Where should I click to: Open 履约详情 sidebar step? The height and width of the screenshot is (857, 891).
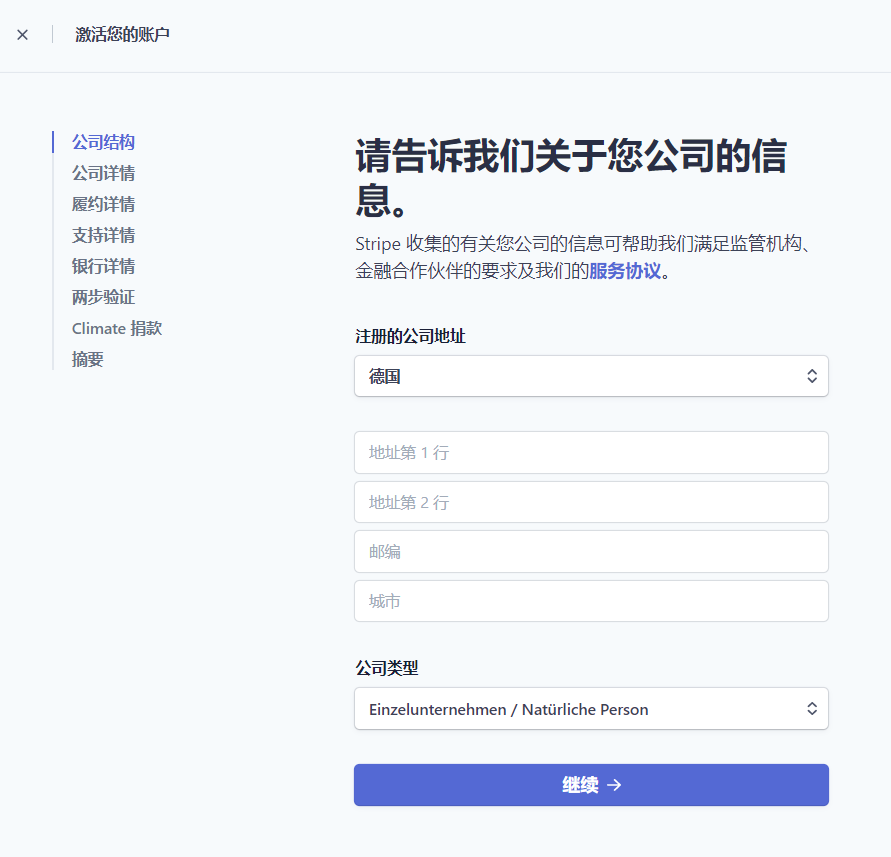click(103, 204)
